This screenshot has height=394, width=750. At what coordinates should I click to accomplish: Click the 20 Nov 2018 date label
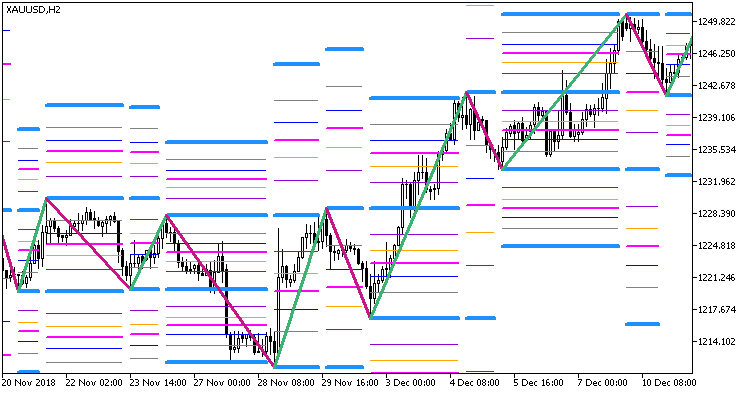coord(29,383)
